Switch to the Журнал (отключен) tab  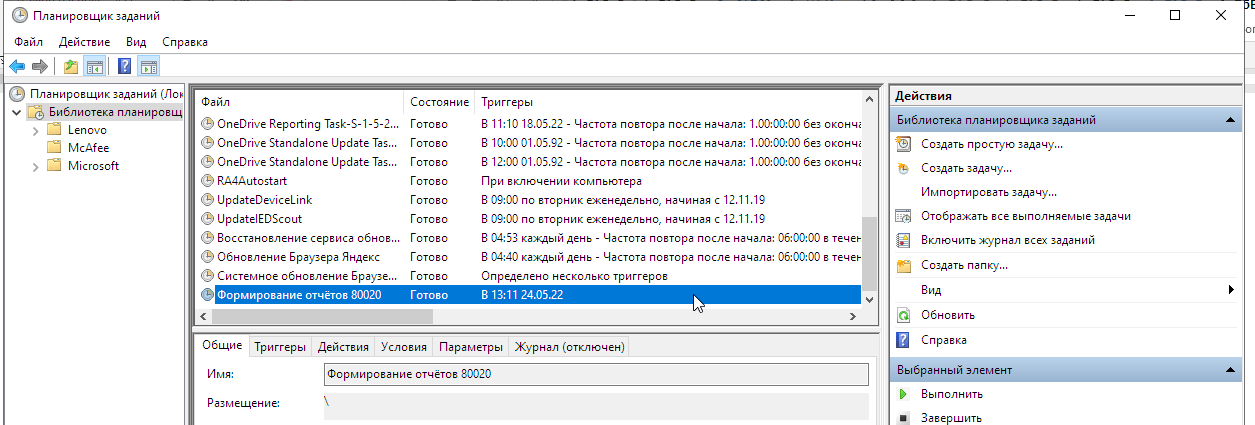point(569,347)
